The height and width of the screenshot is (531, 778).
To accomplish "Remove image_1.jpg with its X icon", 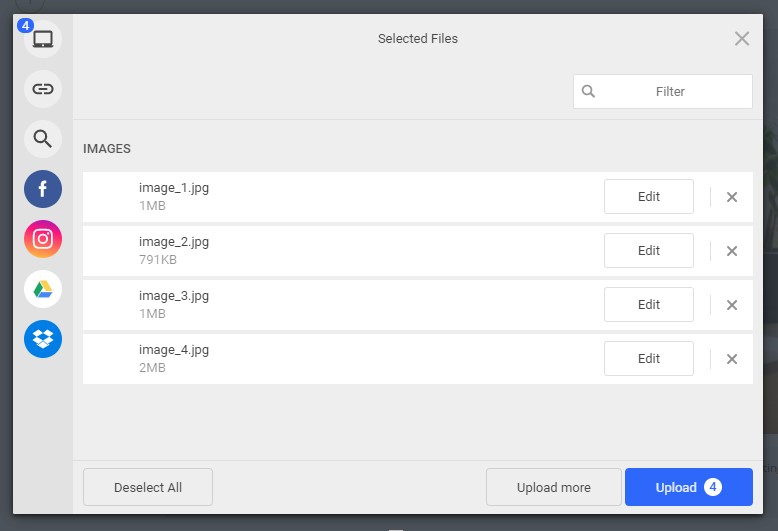I will (732, 197).
